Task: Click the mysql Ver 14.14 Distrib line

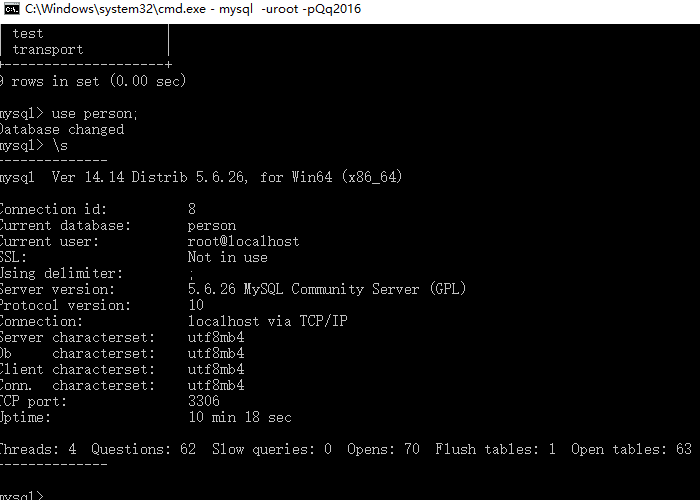Action: (x=201, y=177)
